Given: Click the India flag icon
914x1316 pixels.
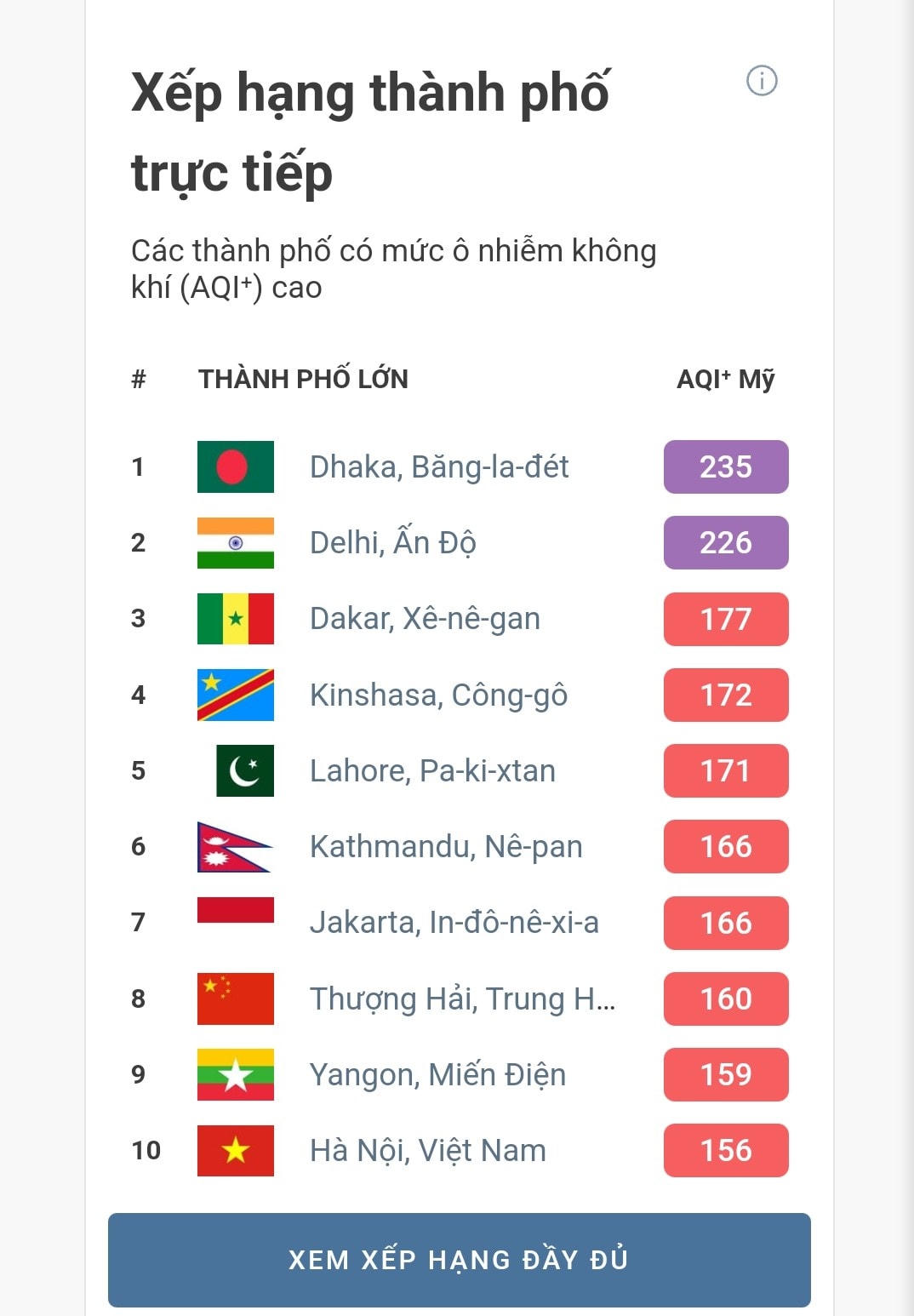Looking at the screenshot, I should (x=236, y=542).
